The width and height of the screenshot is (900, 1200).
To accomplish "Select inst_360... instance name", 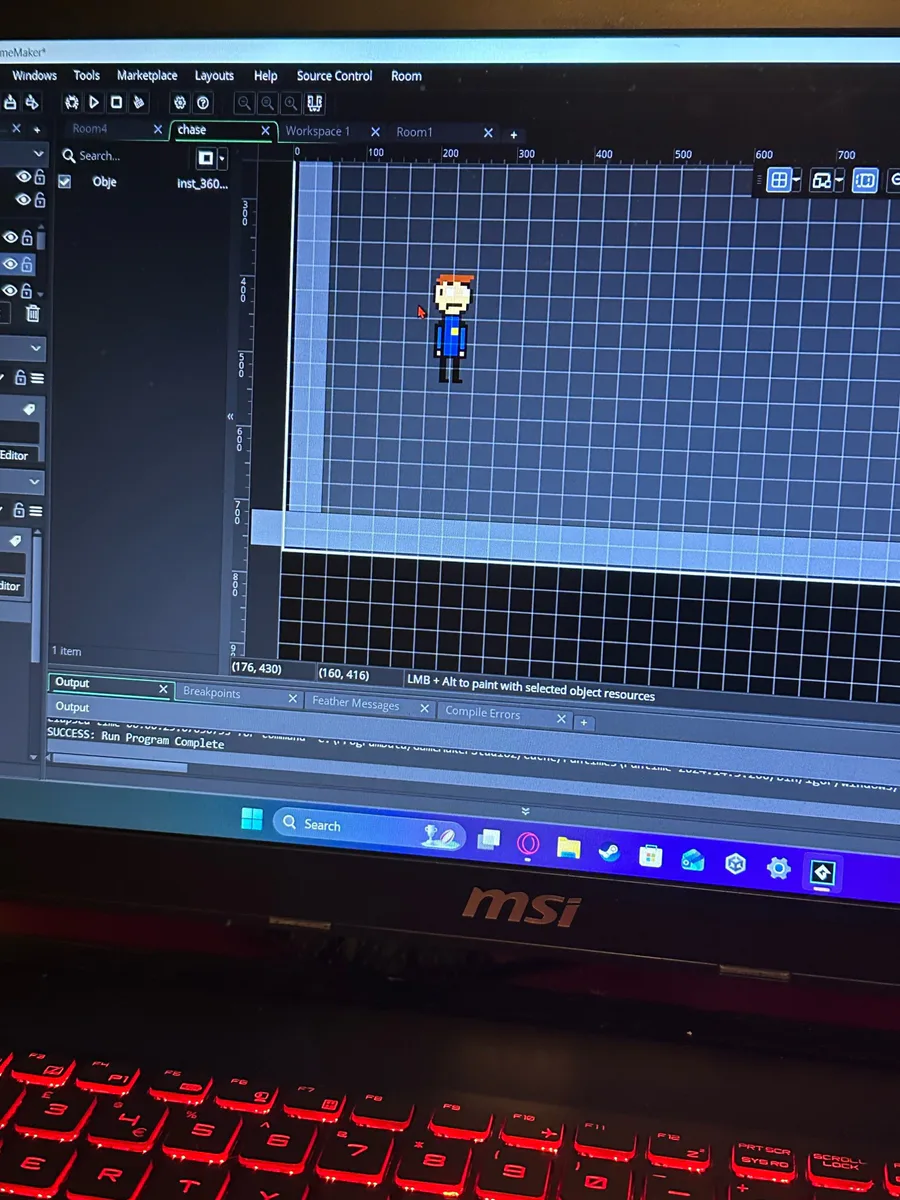I will (203, 184).
